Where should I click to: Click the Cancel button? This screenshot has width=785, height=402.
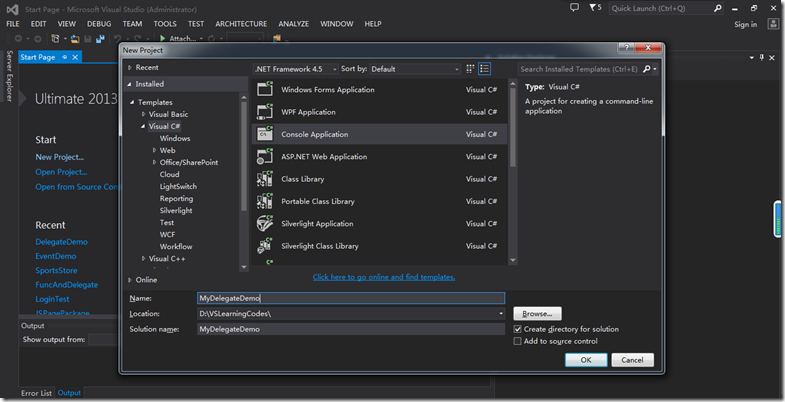[x=632, y=359]
